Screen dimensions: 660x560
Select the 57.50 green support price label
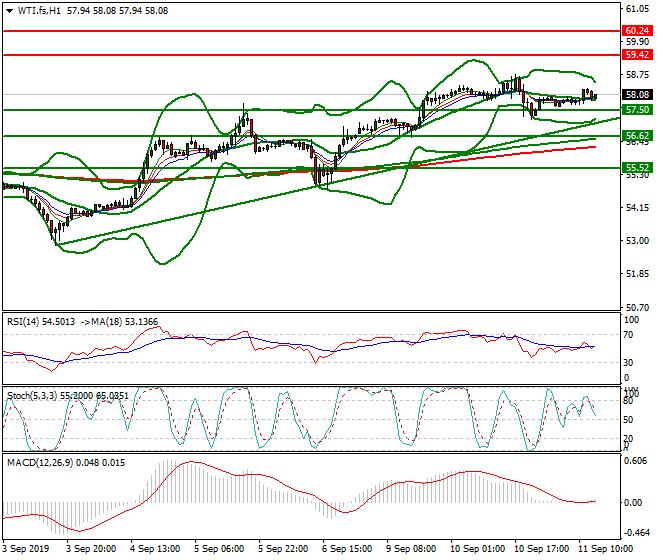coord(637,110)
